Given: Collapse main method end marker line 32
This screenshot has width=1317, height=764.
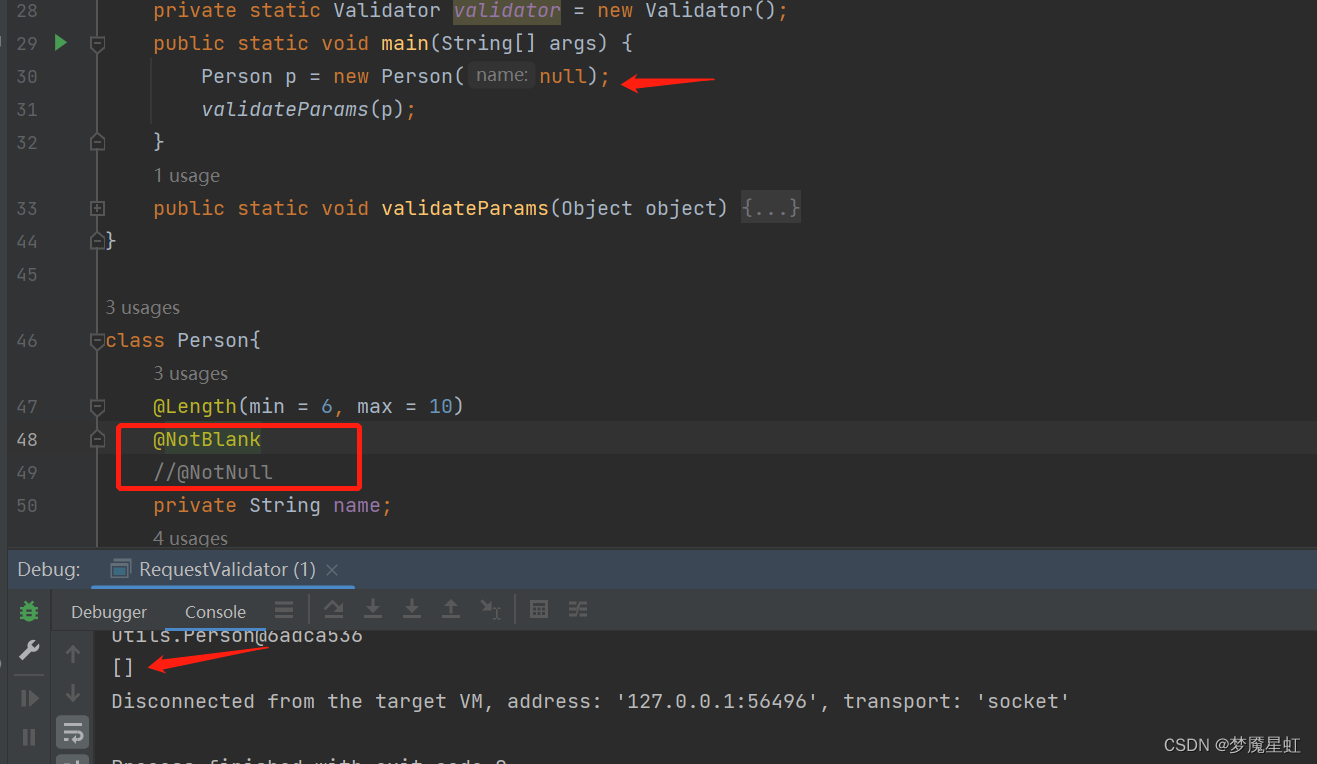Looking at the screenshot, I should (x=97, y=142).
